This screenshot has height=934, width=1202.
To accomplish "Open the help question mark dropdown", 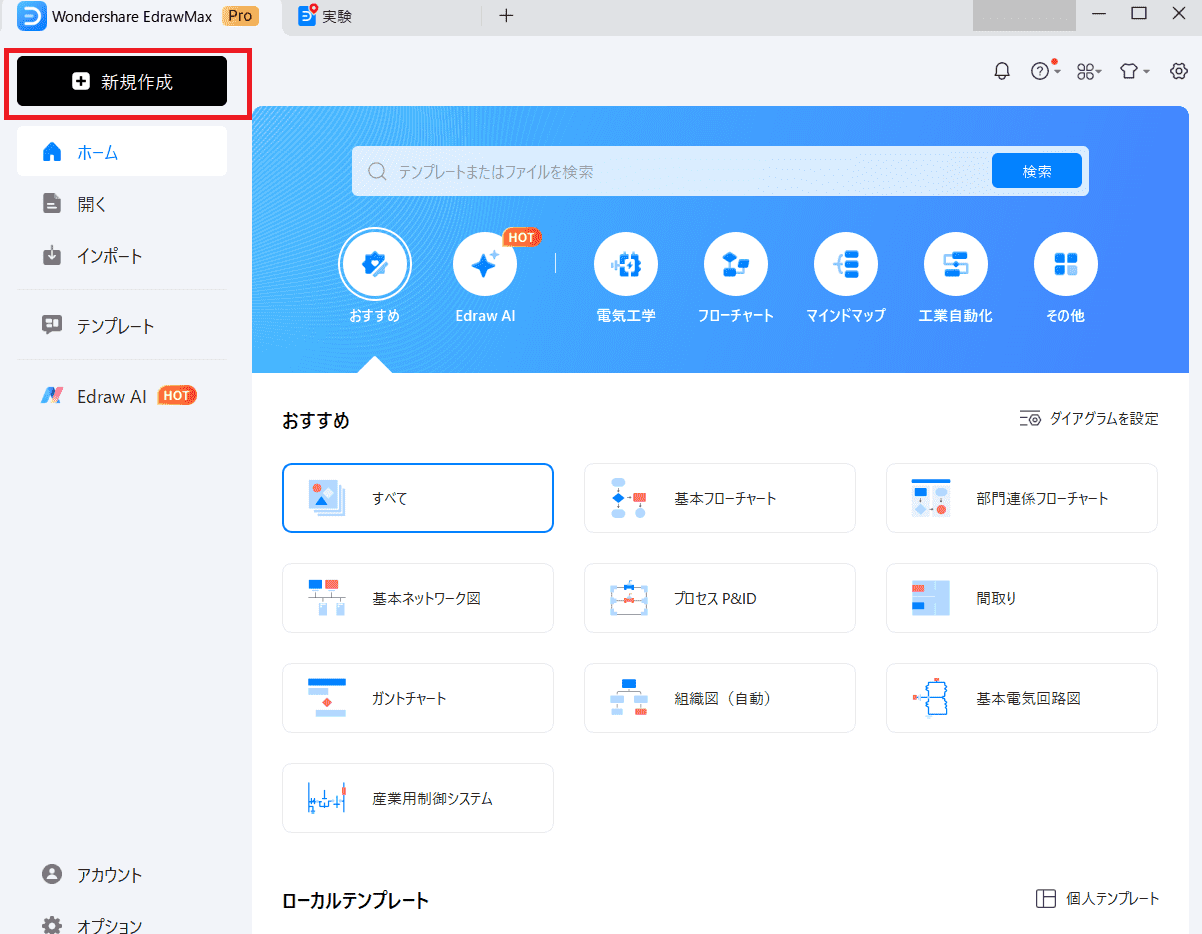I will pos(1043,71).
